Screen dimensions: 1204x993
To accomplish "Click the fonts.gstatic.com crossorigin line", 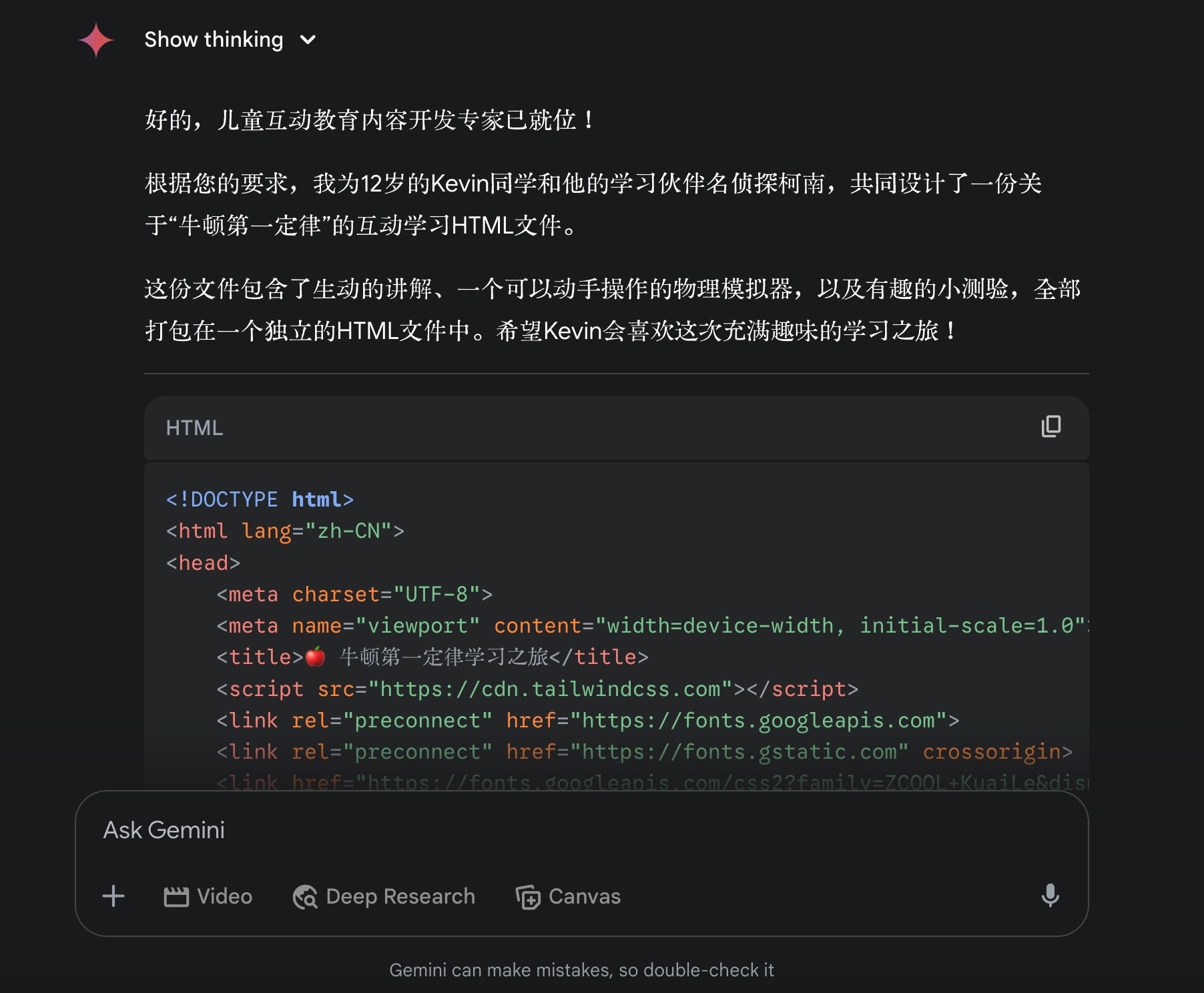I will click(x=644, y=751).
